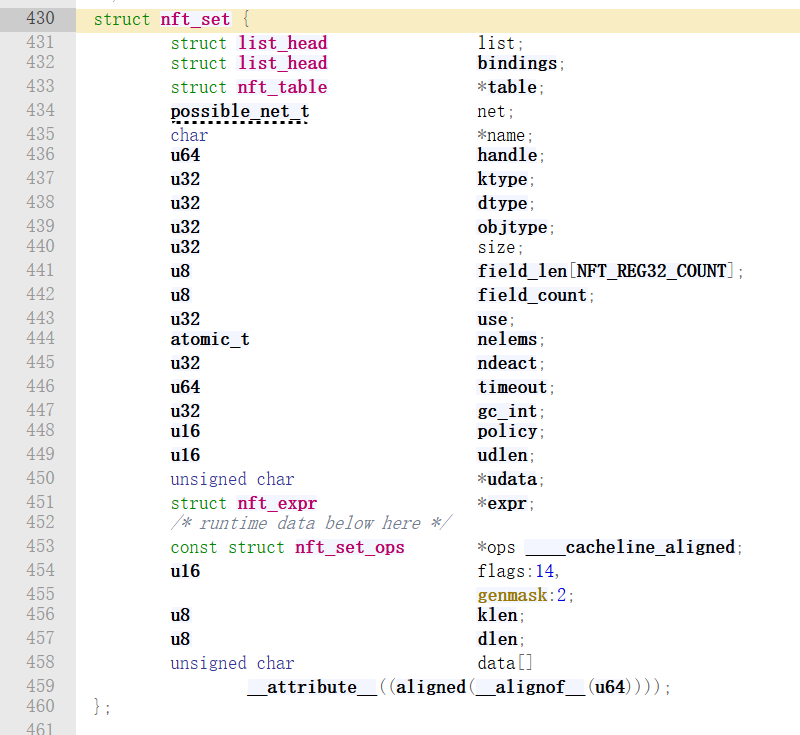Click the 'ktype' member name
Screen dimensions: 800x735
pos(502,180)
